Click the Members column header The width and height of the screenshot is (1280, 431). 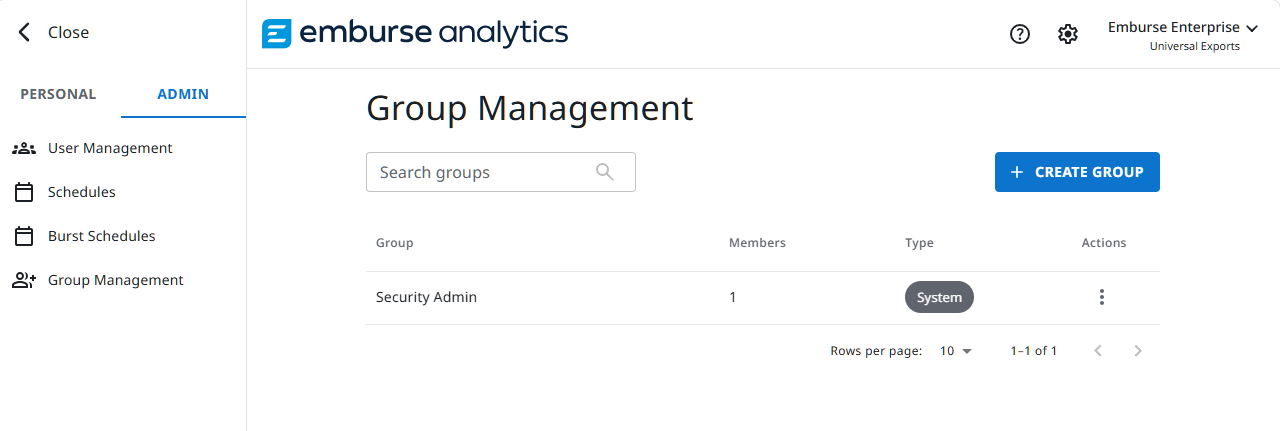[757, 243]
